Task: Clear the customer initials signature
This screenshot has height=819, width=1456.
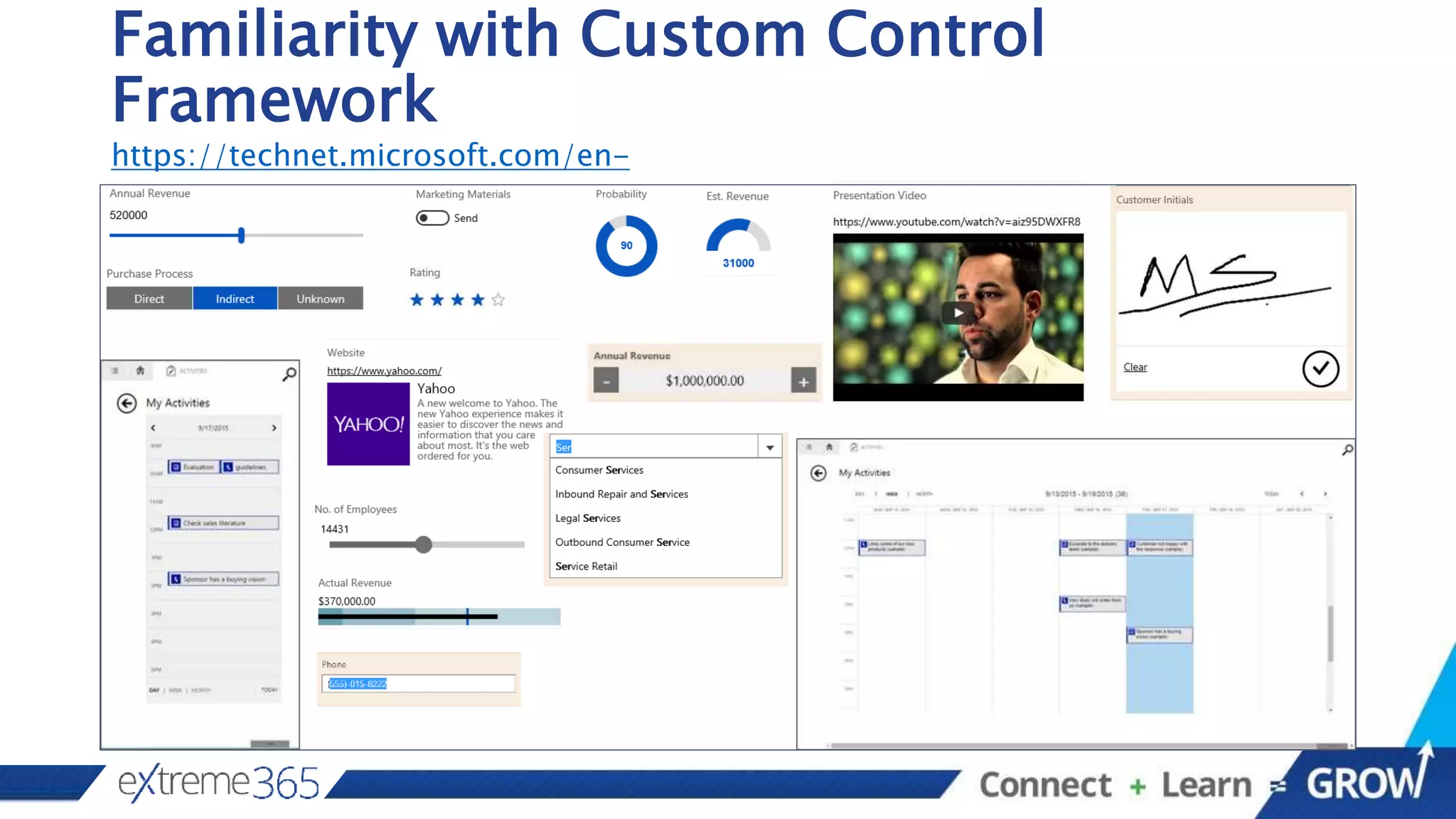Action: (1135, 367)
